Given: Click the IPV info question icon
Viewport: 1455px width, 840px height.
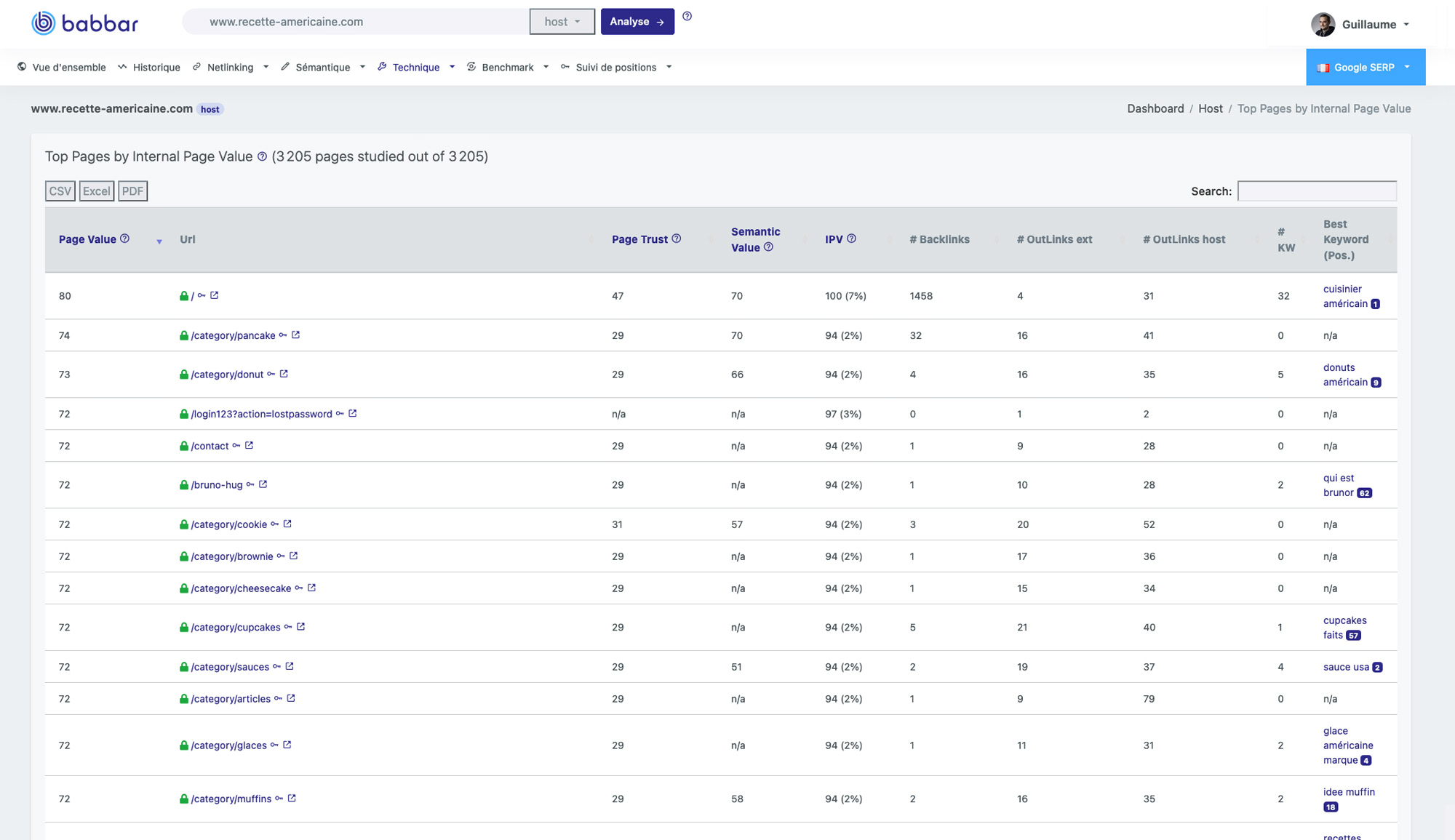Looking at the screenshot, I should click(x=851, y=239).
